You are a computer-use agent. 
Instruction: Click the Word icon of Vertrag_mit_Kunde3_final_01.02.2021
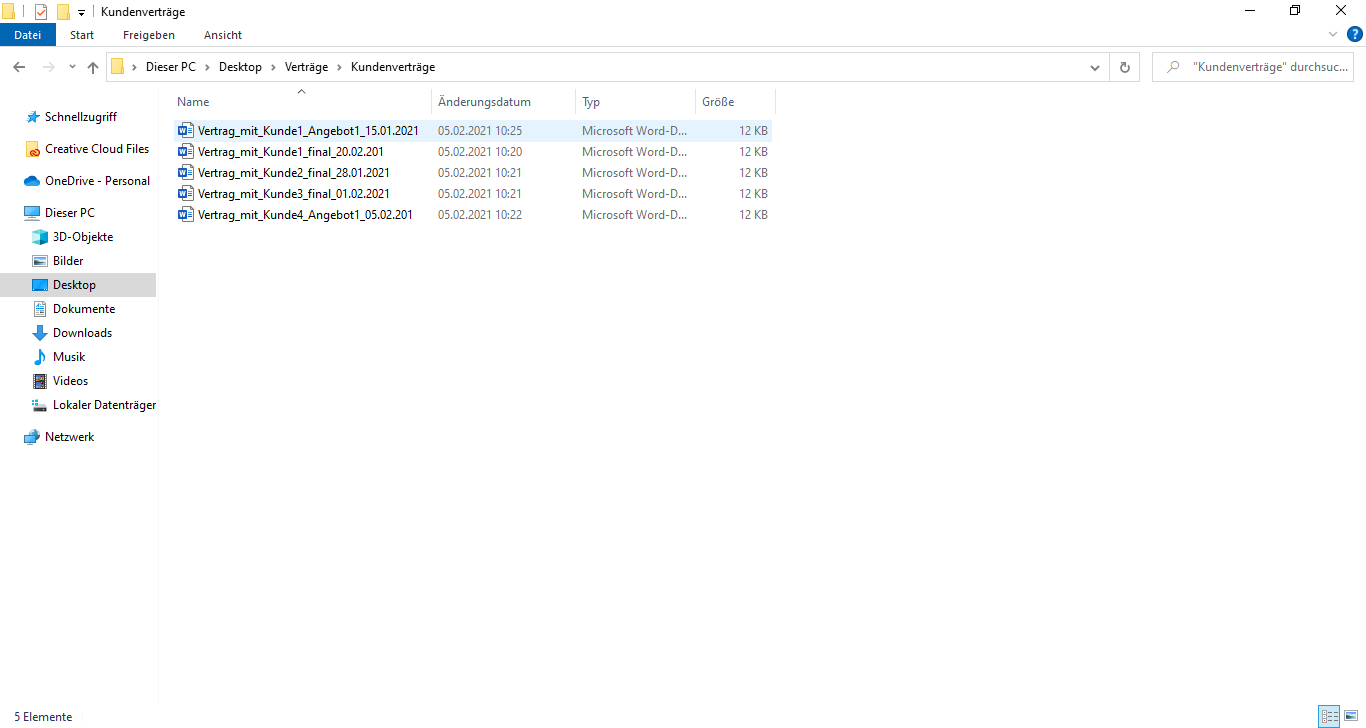[185, 194]
